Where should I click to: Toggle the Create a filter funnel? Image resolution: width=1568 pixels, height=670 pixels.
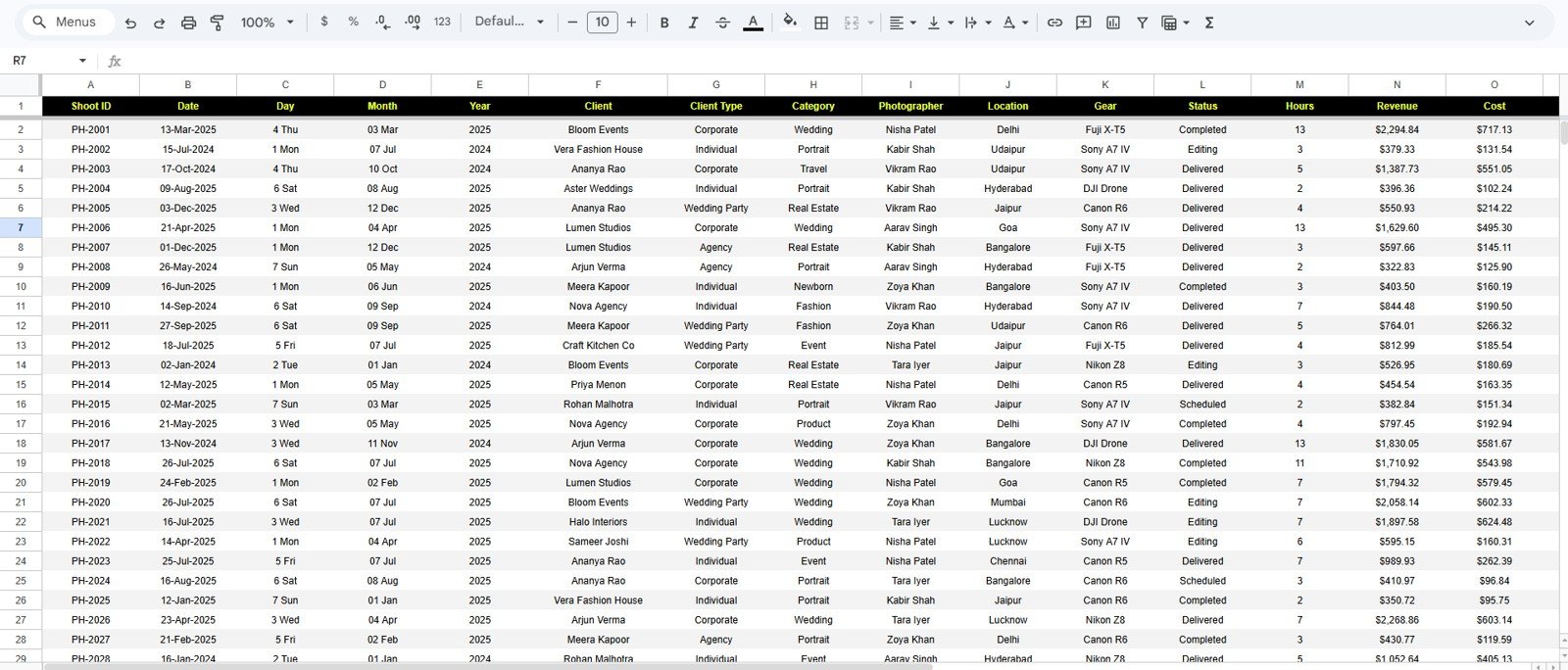(1143, 23)
